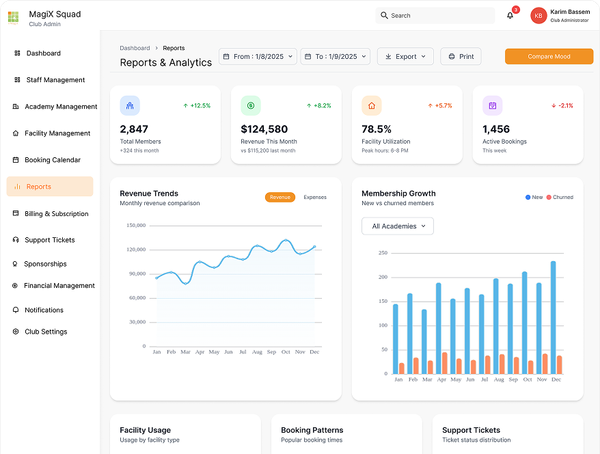Switch chart to Expenses view
The image size is (600, 454).
point(315,197)
